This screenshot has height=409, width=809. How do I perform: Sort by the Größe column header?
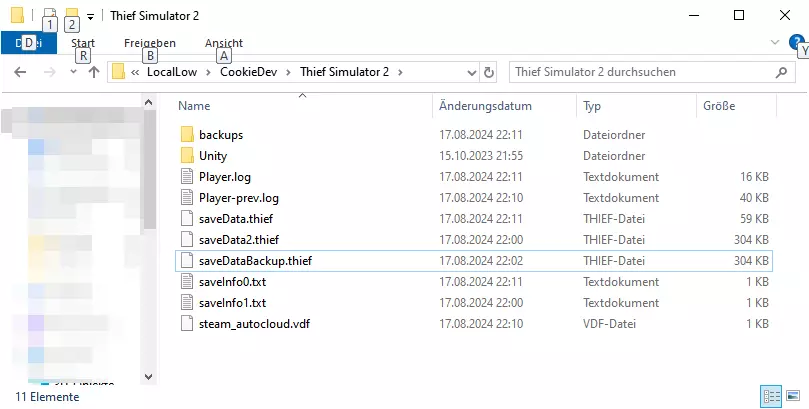pyautogui.click(x=736, y=106)
